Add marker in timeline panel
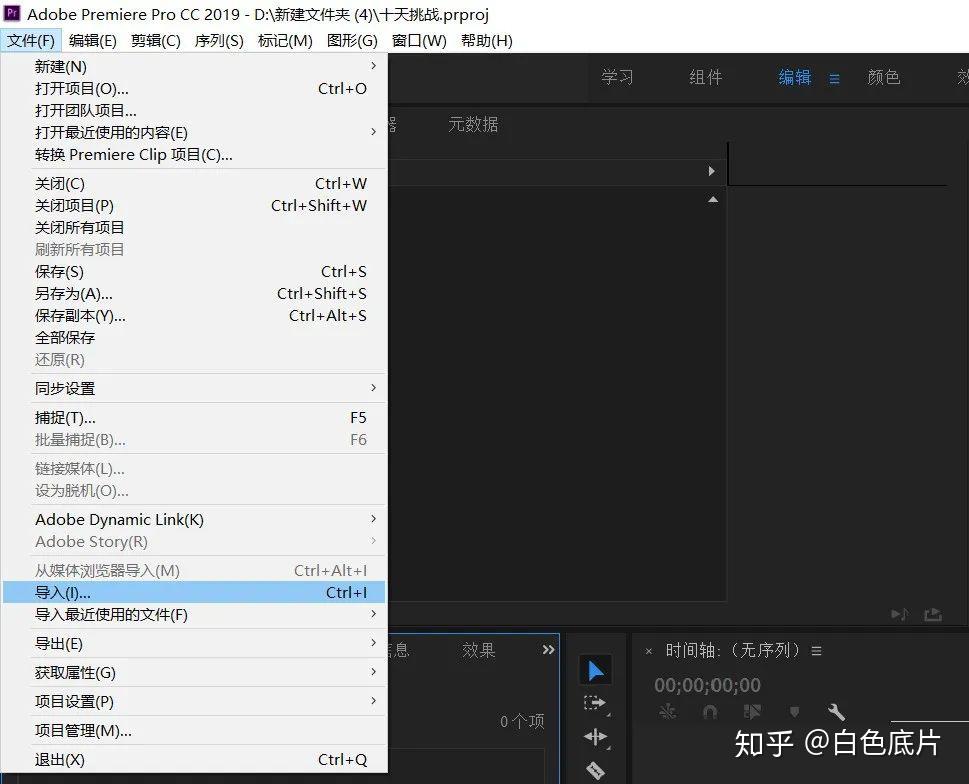Screen dimensions: 969x784 [x=795, y=712]
